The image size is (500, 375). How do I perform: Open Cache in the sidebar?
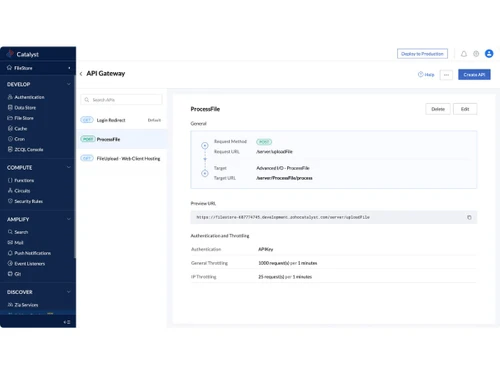tap(17, 129)
